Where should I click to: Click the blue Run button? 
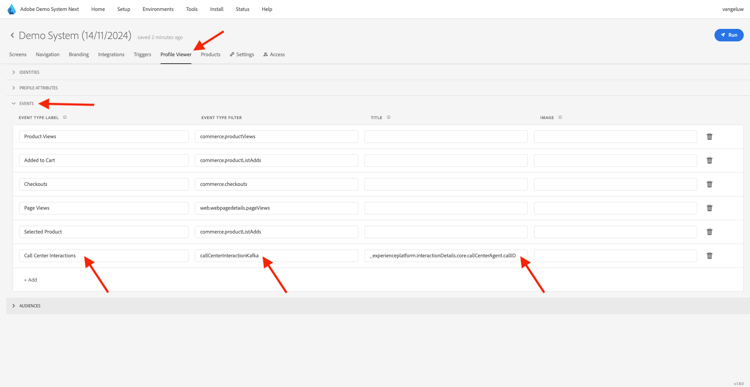point(729,35)
